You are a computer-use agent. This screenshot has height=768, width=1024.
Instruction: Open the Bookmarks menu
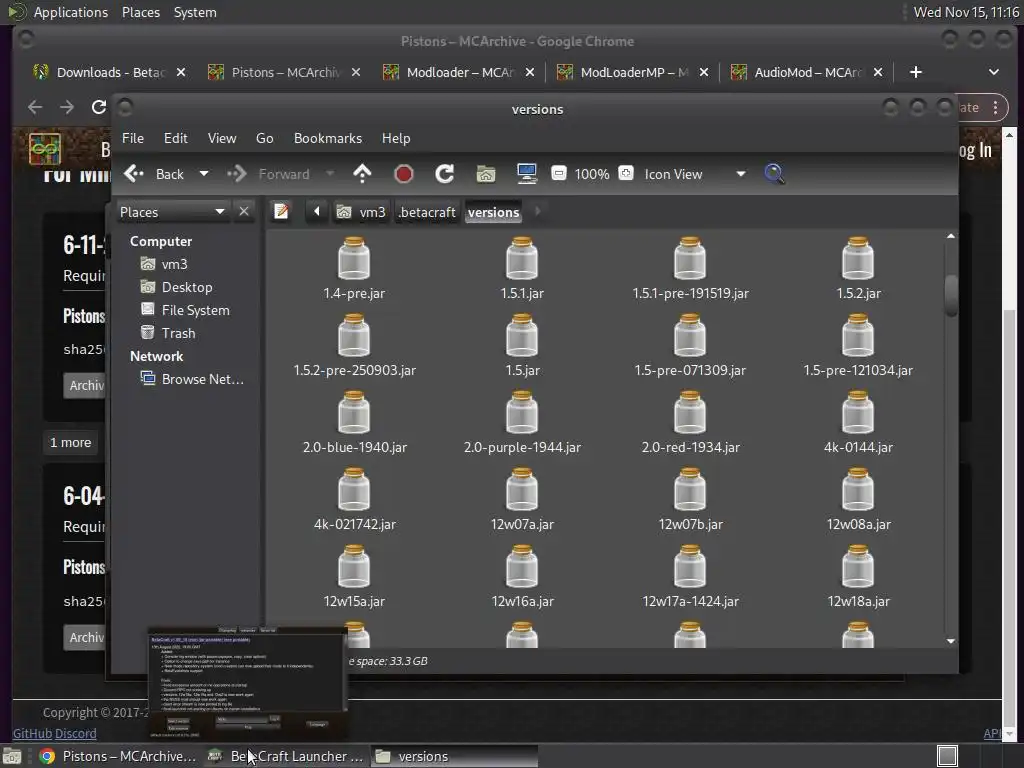pyautogui.click(x=327, y=138)
